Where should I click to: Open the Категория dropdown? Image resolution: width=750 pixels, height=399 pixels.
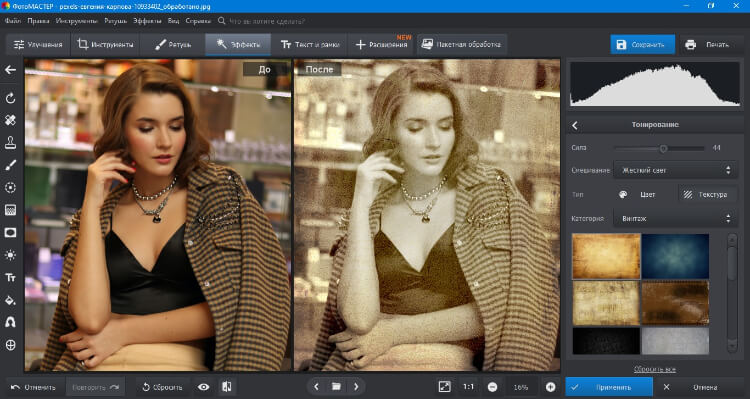675,219
